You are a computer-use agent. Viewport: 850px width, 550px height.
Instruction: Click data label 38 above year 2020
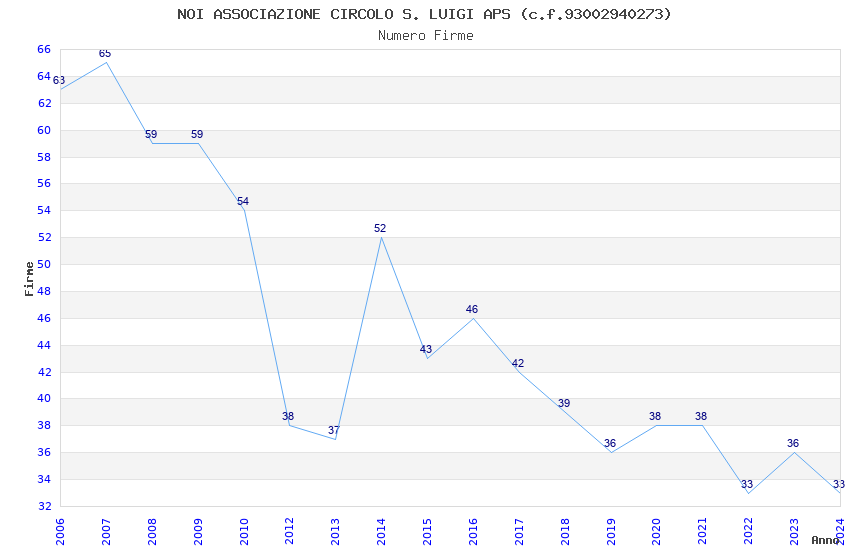[x=655, y=416]
